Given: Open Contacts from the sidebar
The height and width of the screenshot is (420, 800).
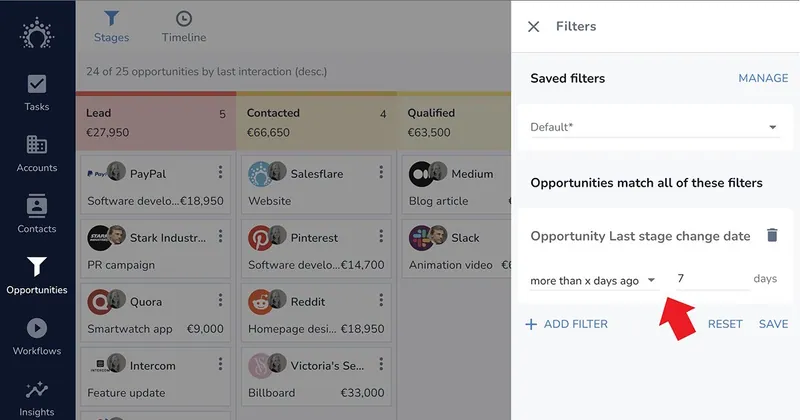Looking at the screenshot, I should coord(37,214).
